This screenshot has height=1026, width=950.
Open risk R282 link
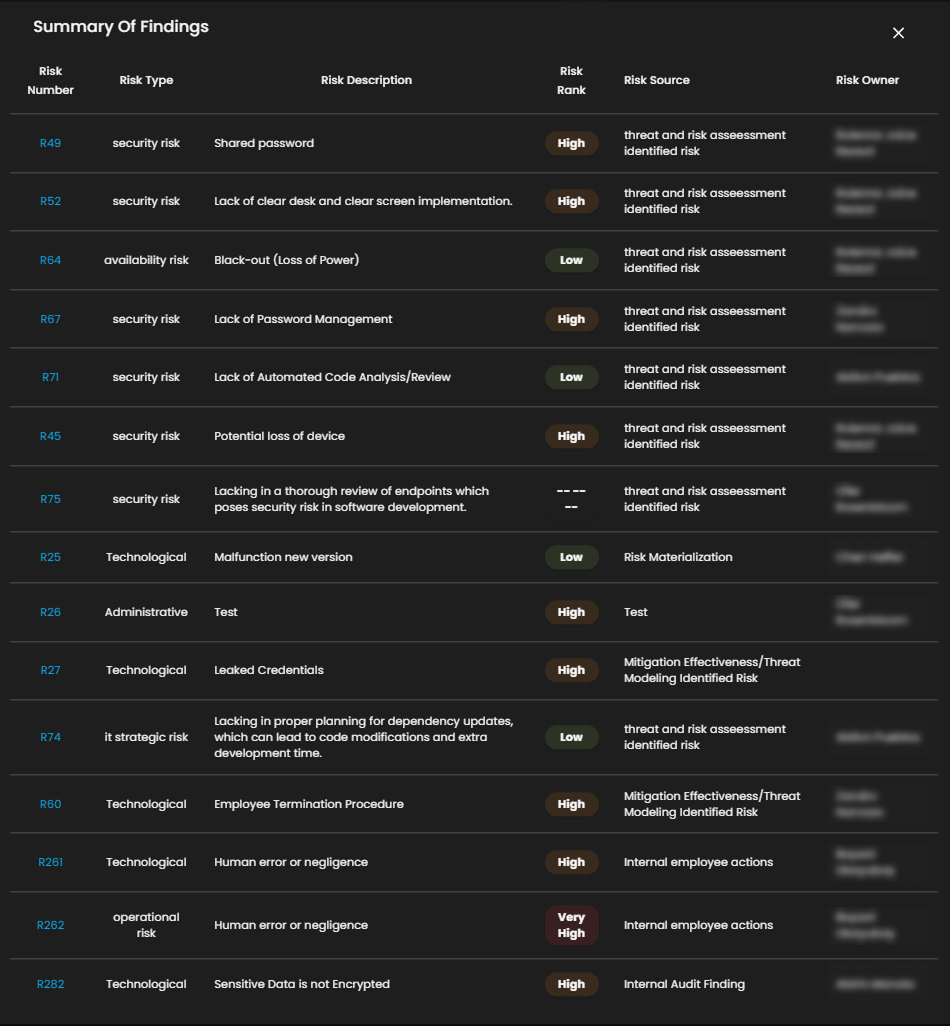[x=50, y=984]
